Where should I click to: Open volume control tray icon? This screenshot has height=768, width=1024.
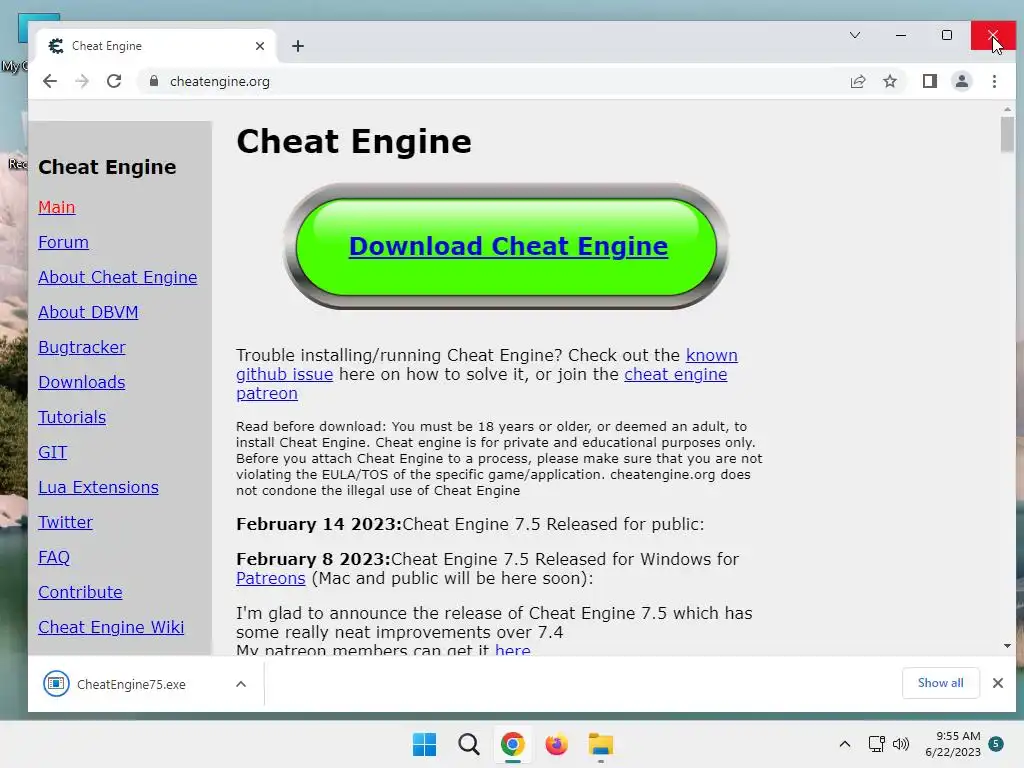pos(901,744)
